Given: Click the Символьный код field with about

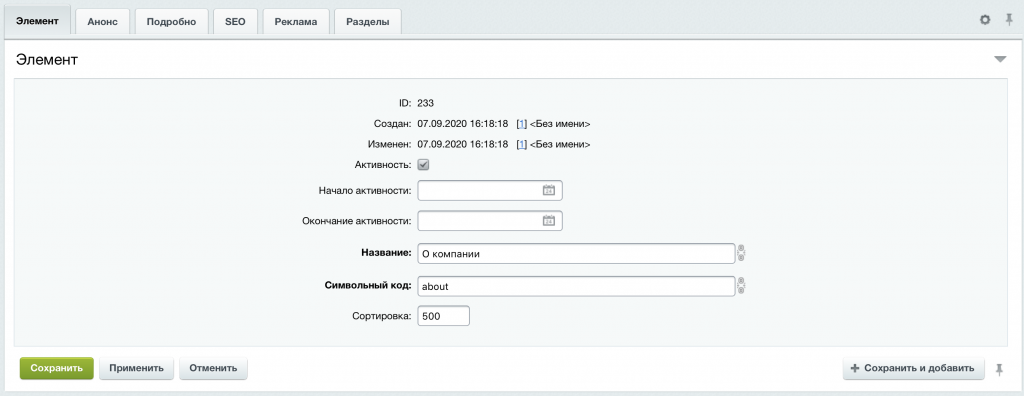Looking at the screenshot, I should tap(576, 286).
